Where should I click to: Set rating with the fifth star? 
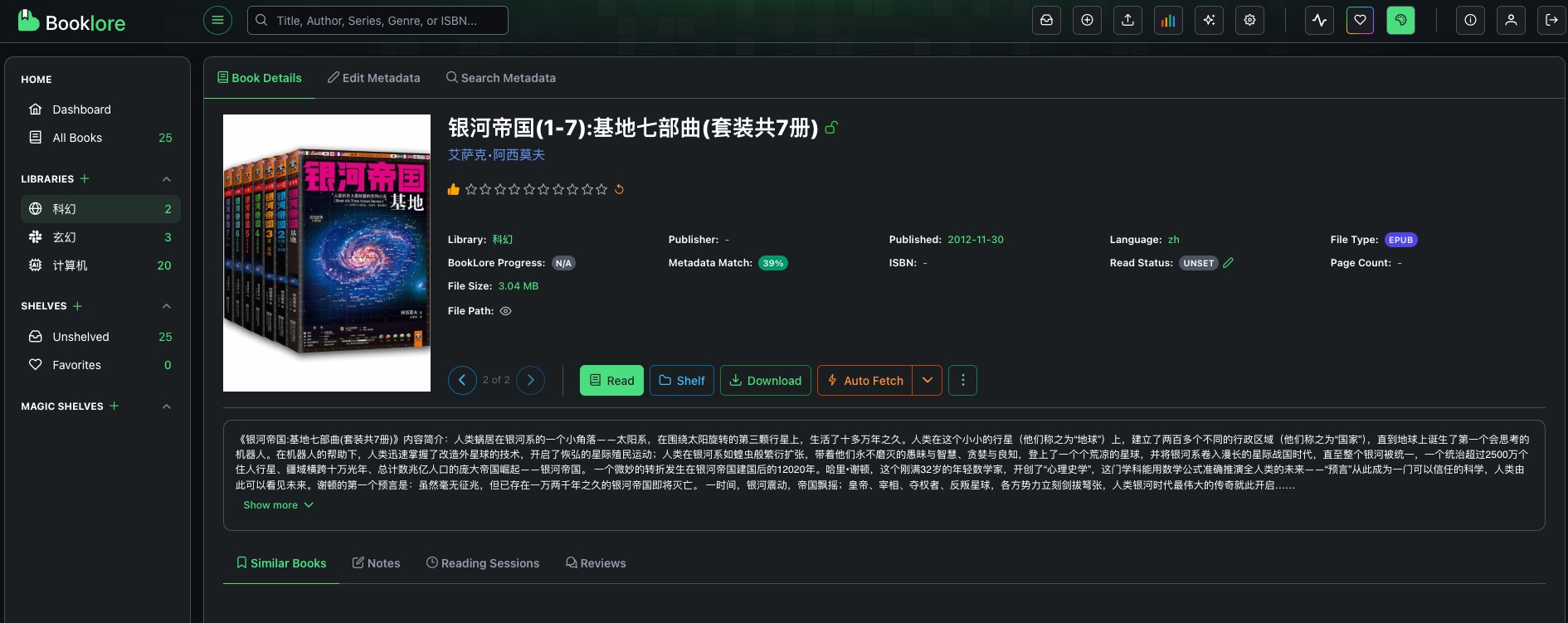529,189
